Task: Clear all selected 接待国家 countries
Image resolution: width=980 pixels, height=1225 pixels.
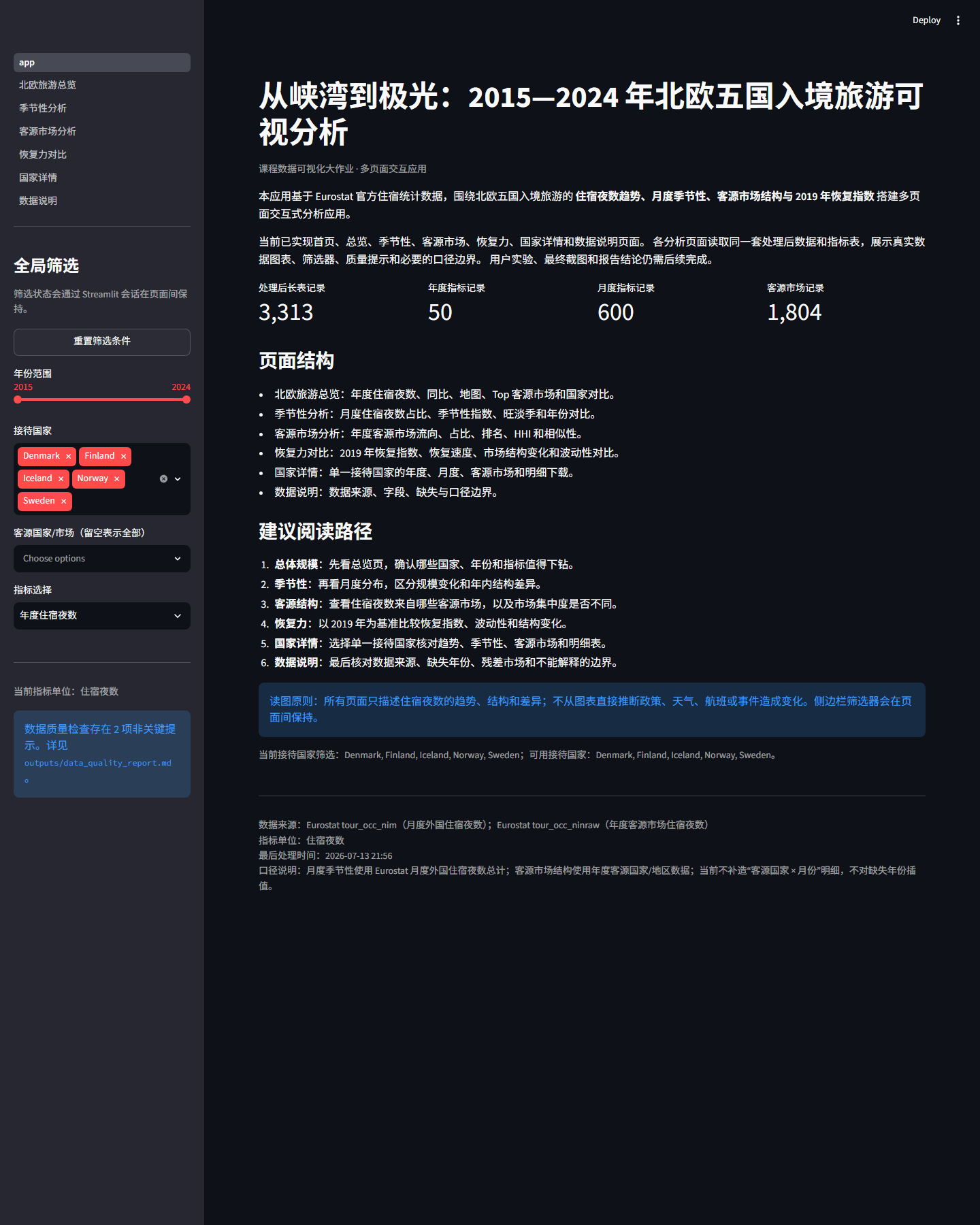Action: pyautogui.click(x=163, y=479)
